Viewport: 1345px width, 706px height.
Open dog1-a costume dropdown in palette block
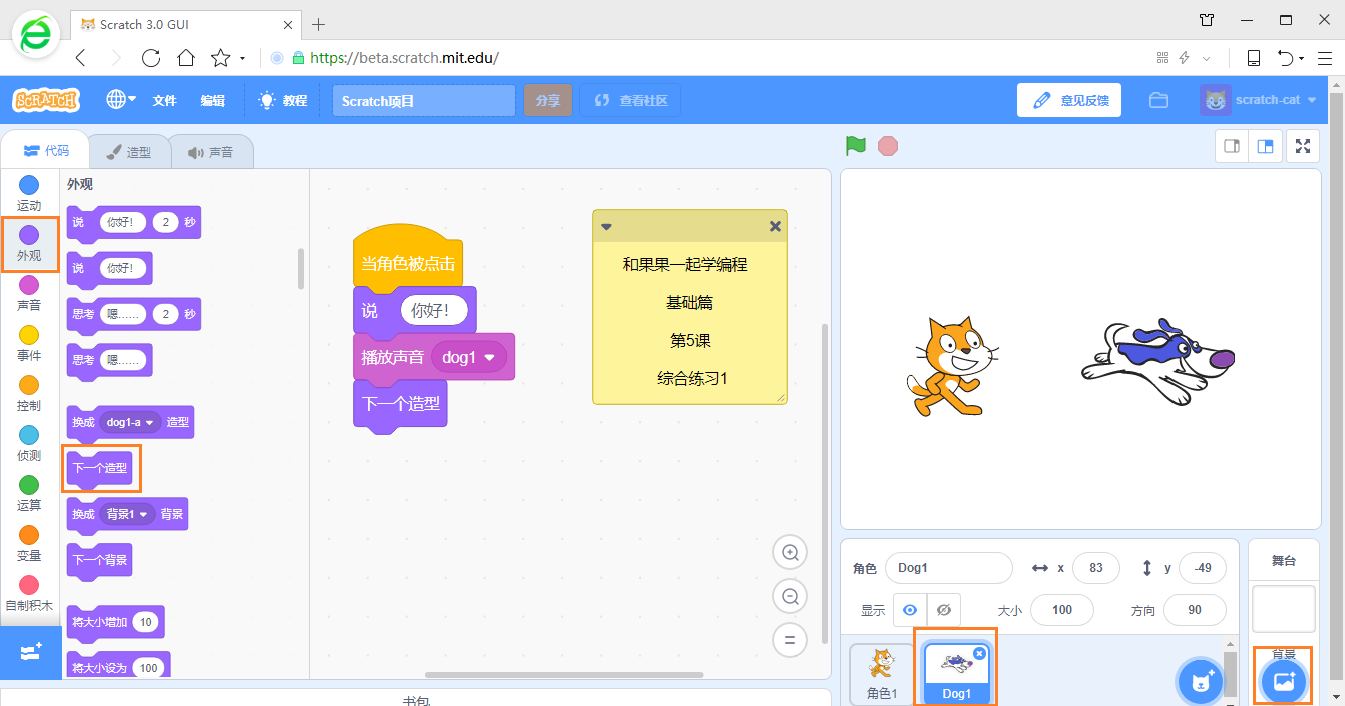(130, 422)
